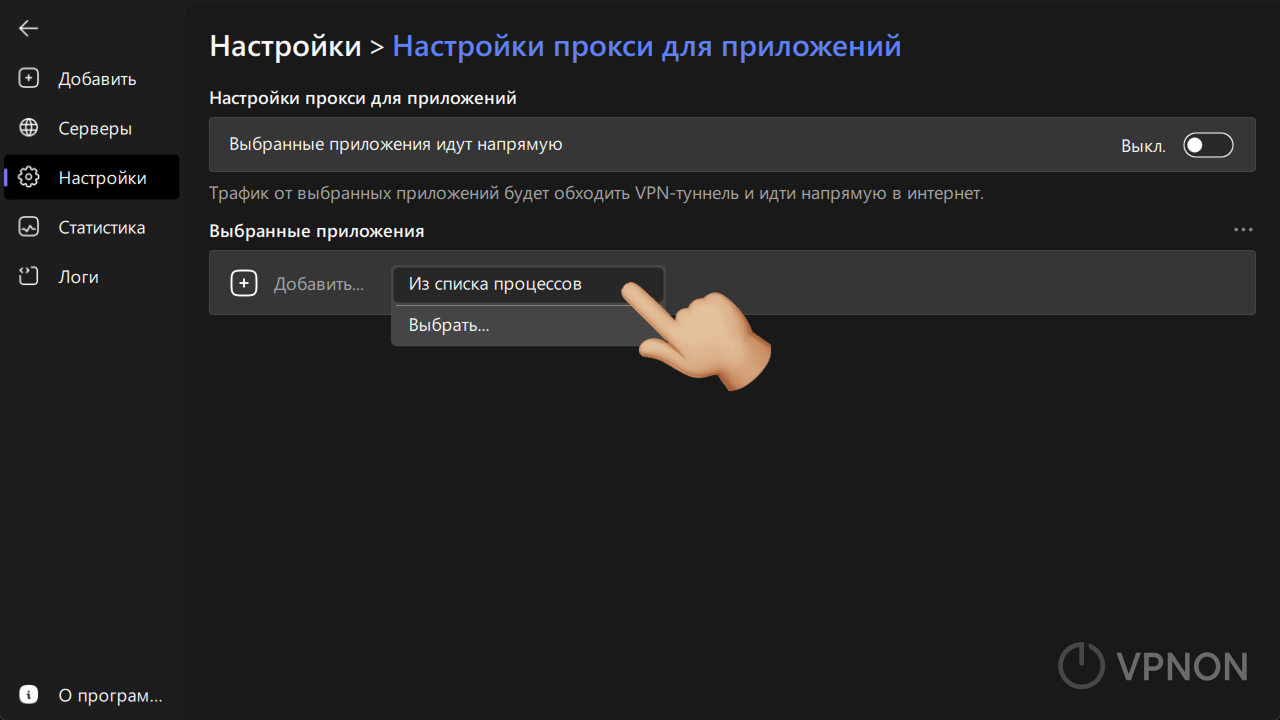
Task: Open the ellipsis menu near Выбранные приложения
Action: [x=1243, y=229]
